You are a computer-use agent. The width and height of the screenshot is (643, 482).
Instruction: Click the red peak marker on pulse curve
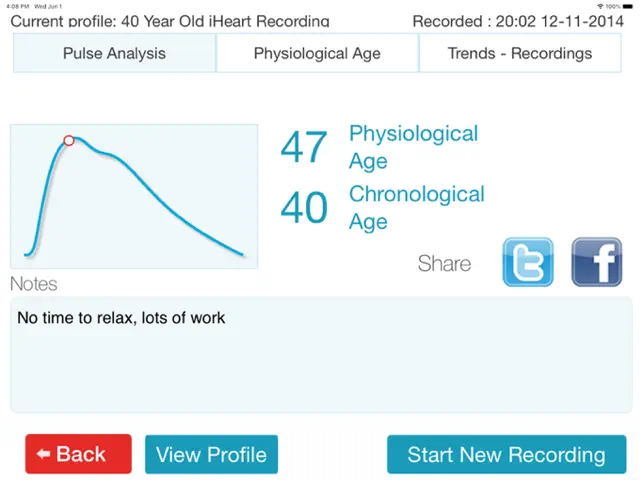[x=69, y=141]
